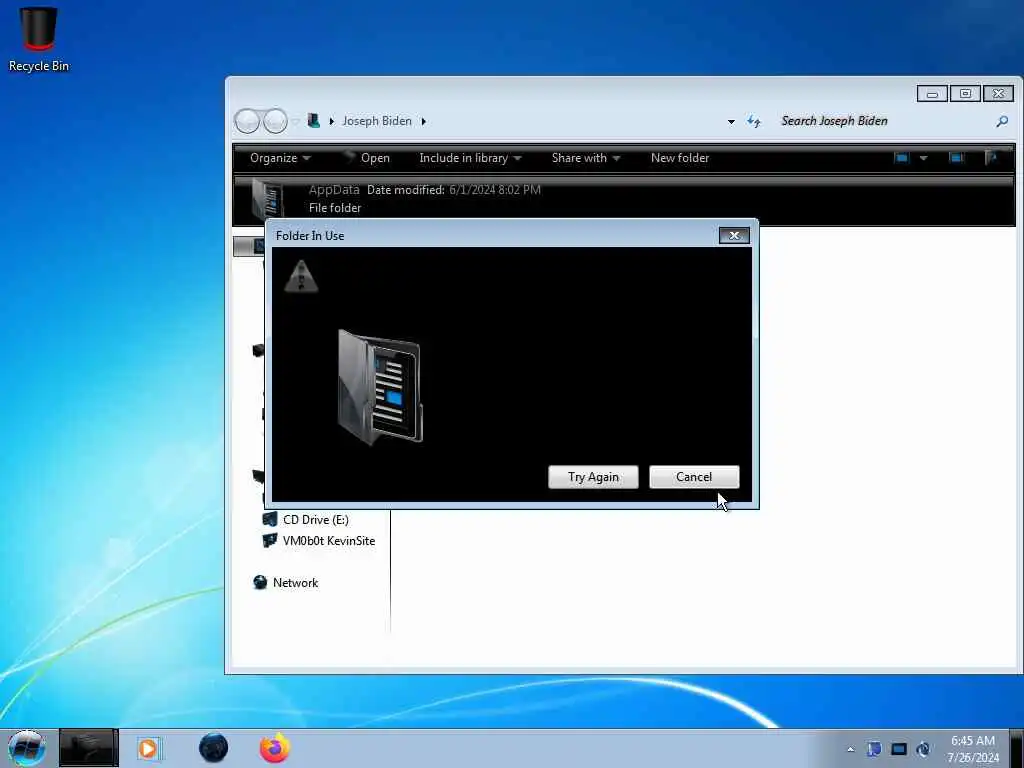This screenshot has width=1024, height=768.
Task: Click the user folder icon in address bar
Action: tap(314, 121)
